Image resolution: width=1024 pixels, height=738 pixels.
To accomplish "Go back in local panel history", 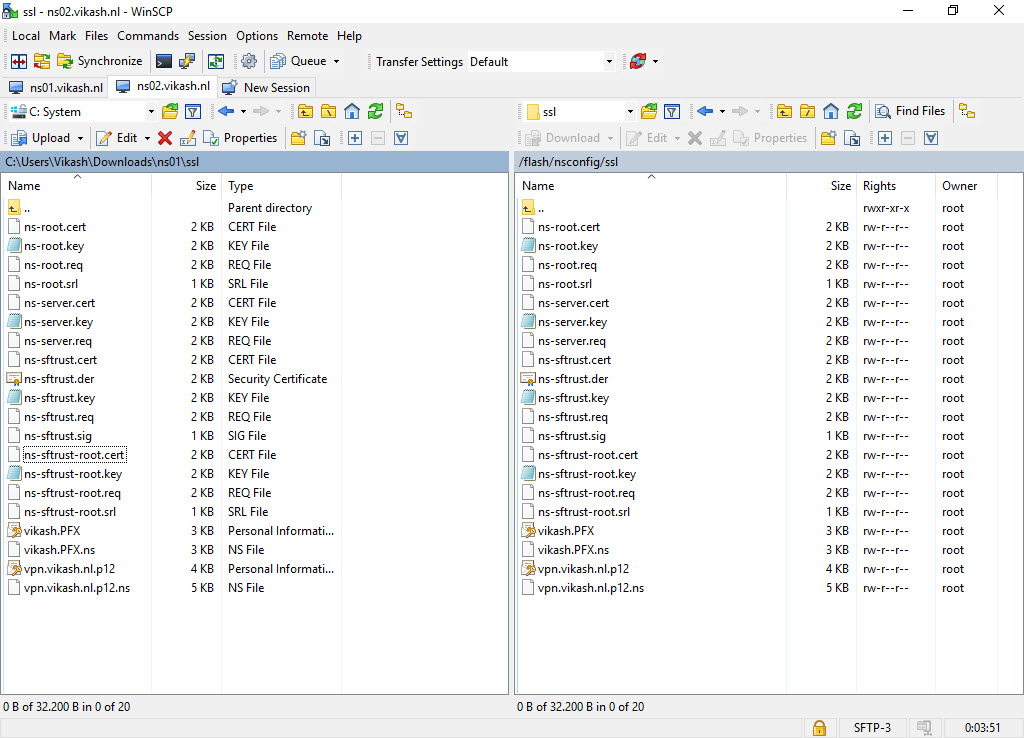I will (226, 112).
